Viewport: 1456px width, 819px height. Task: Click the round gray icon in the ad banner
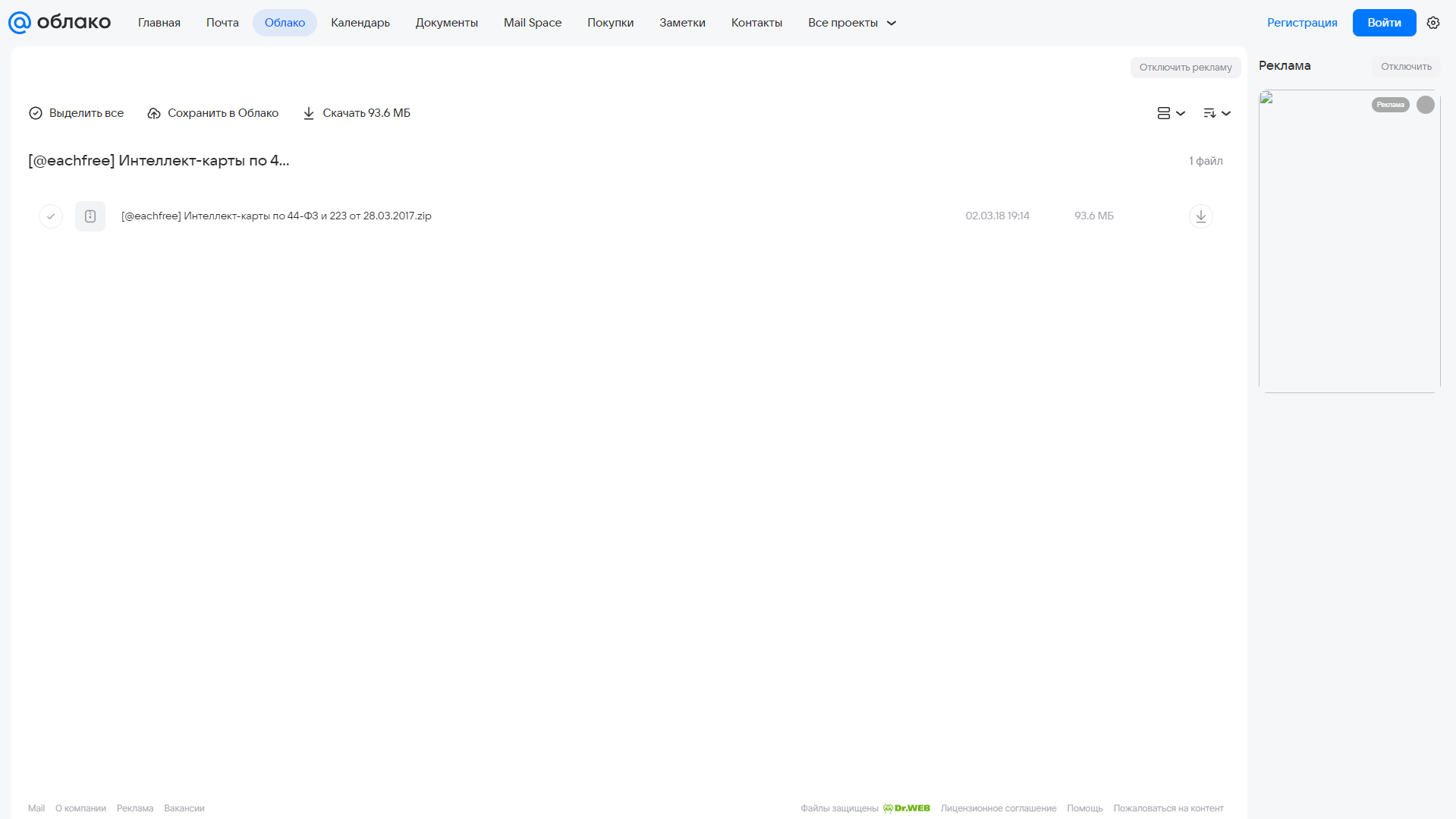(1426, 105)
